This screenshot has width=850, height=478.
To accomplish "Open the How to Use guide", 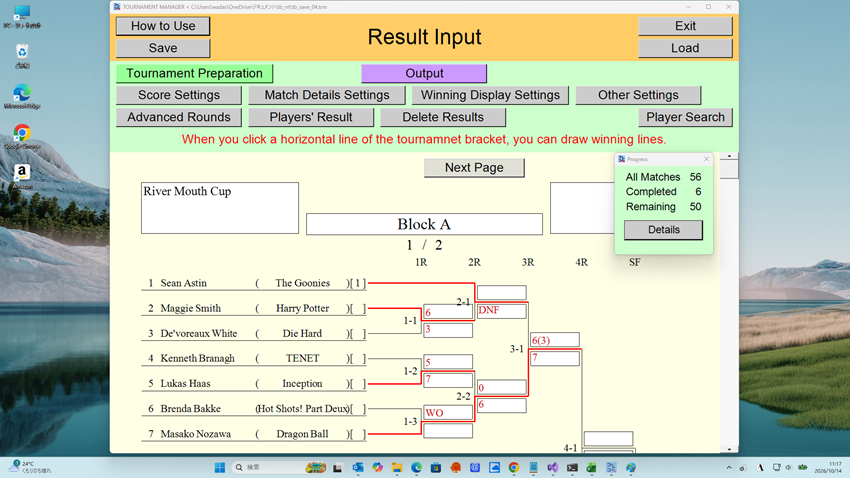I will (x=163, y=26).
